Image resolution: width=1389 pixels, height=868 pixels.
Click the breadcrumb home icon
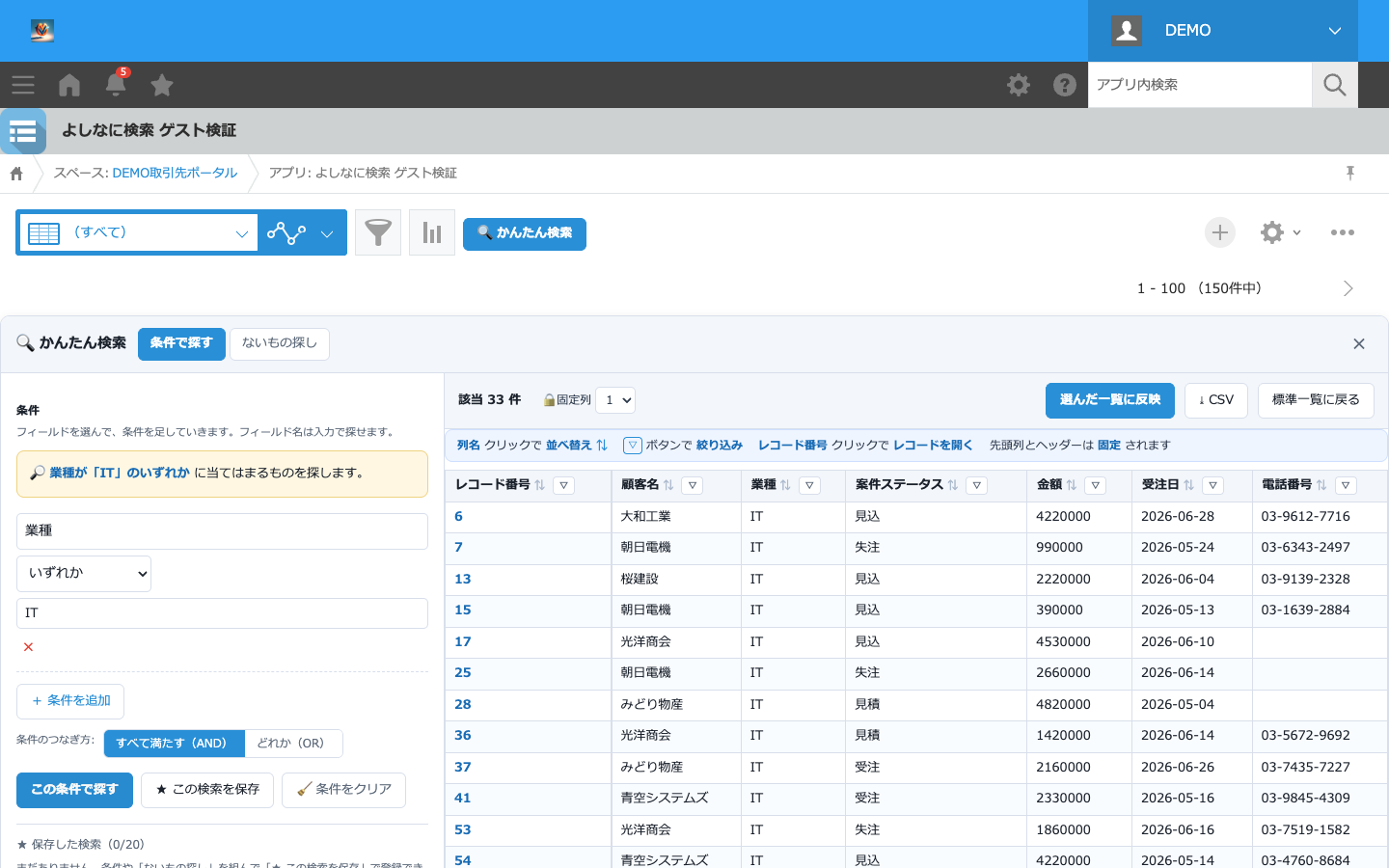[x=16, y=174]
